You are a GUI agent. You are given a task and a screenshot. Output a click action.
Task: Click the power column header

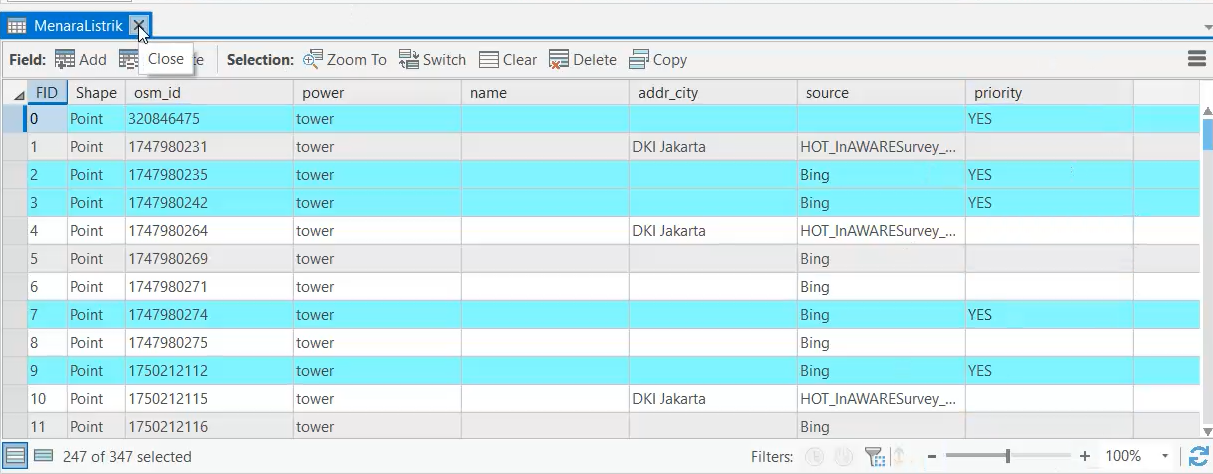click(x=377, y=92)
